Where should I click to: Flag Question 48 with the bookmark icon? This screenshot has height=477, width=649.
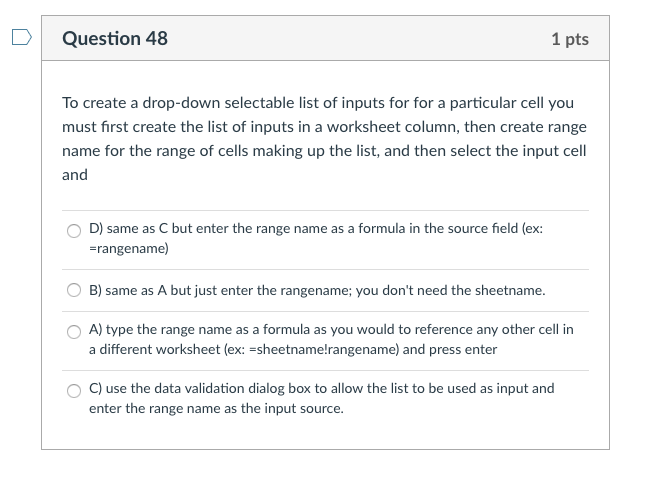click(x=22, y=37)
